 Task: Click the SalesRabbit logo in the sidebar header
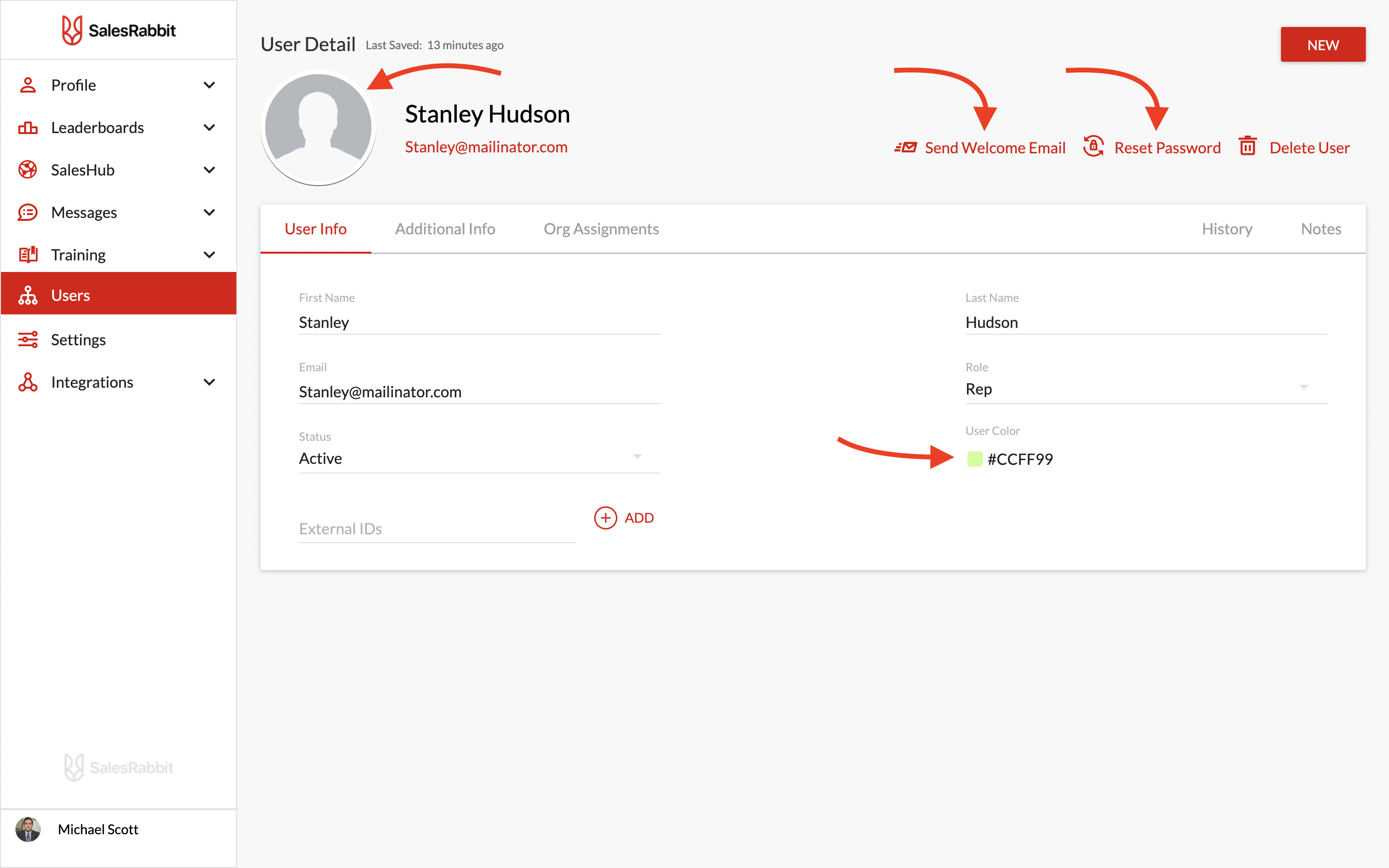(119, 30)
